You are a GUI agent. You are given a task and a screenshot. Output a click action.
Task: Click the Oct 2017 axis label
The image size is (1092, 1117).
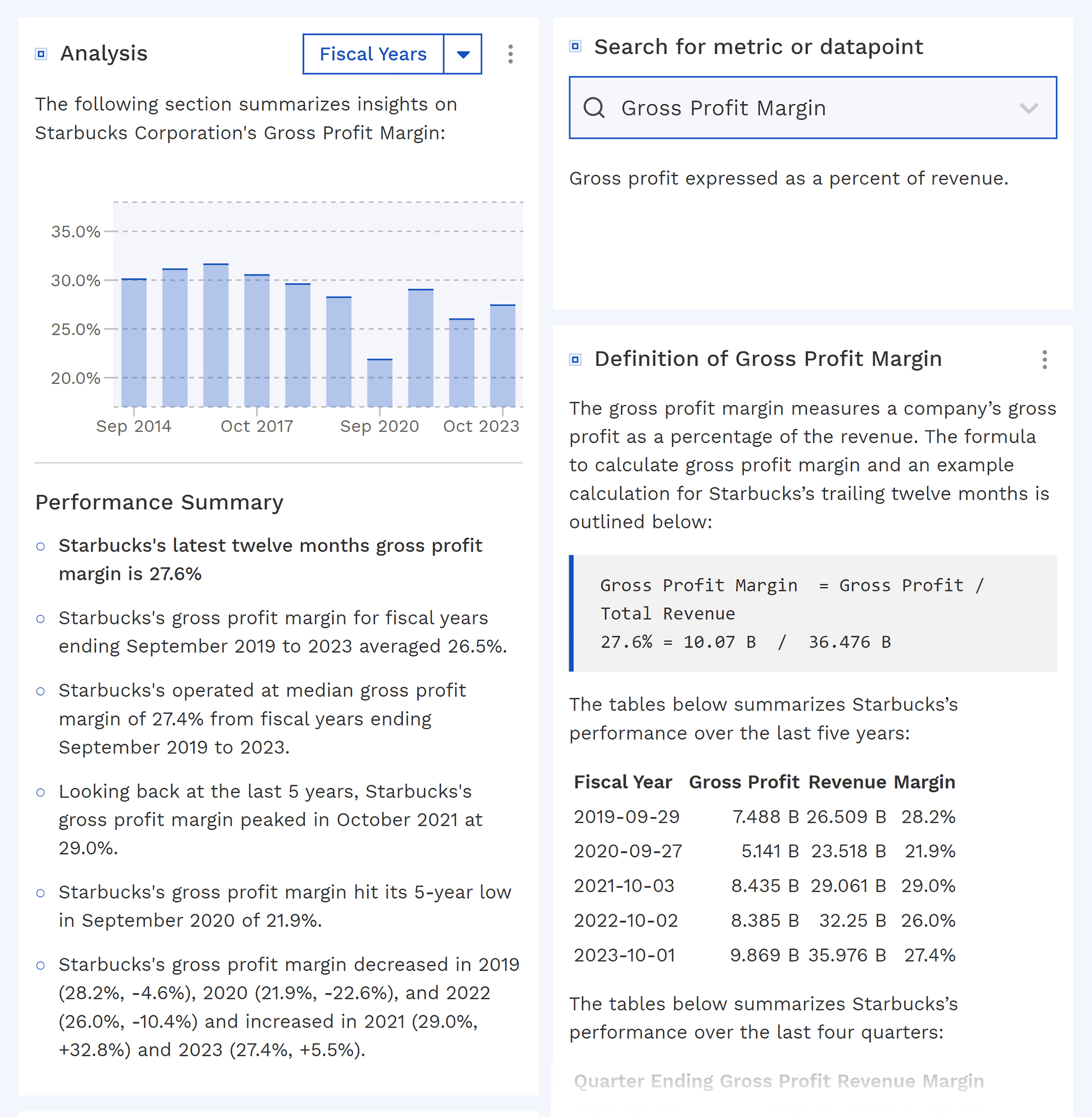(257, 426)
